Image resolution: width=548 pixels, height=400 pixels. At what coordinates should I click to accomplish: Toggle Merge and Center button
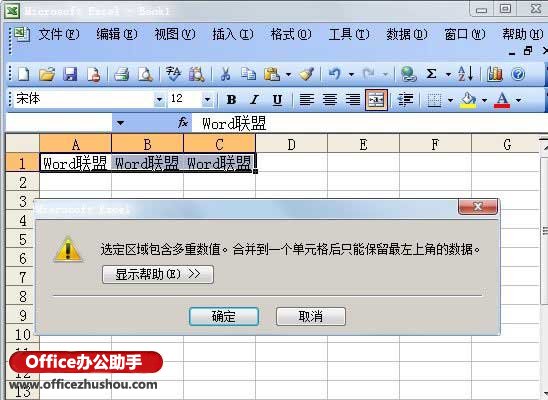click(x=376, y=100)
